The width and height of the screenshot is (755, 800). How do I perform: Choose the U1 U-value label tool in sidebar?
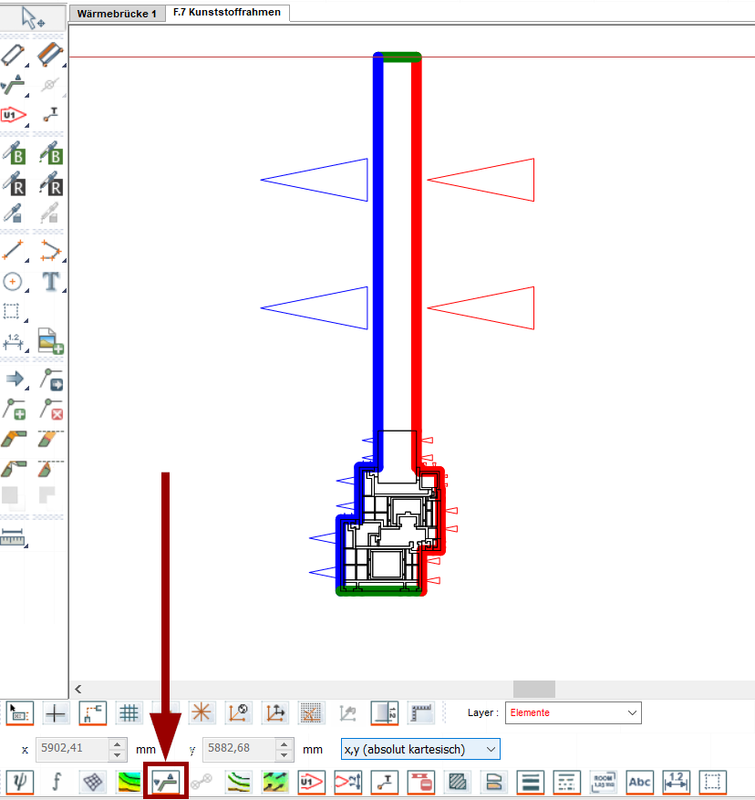click(14, 115)
